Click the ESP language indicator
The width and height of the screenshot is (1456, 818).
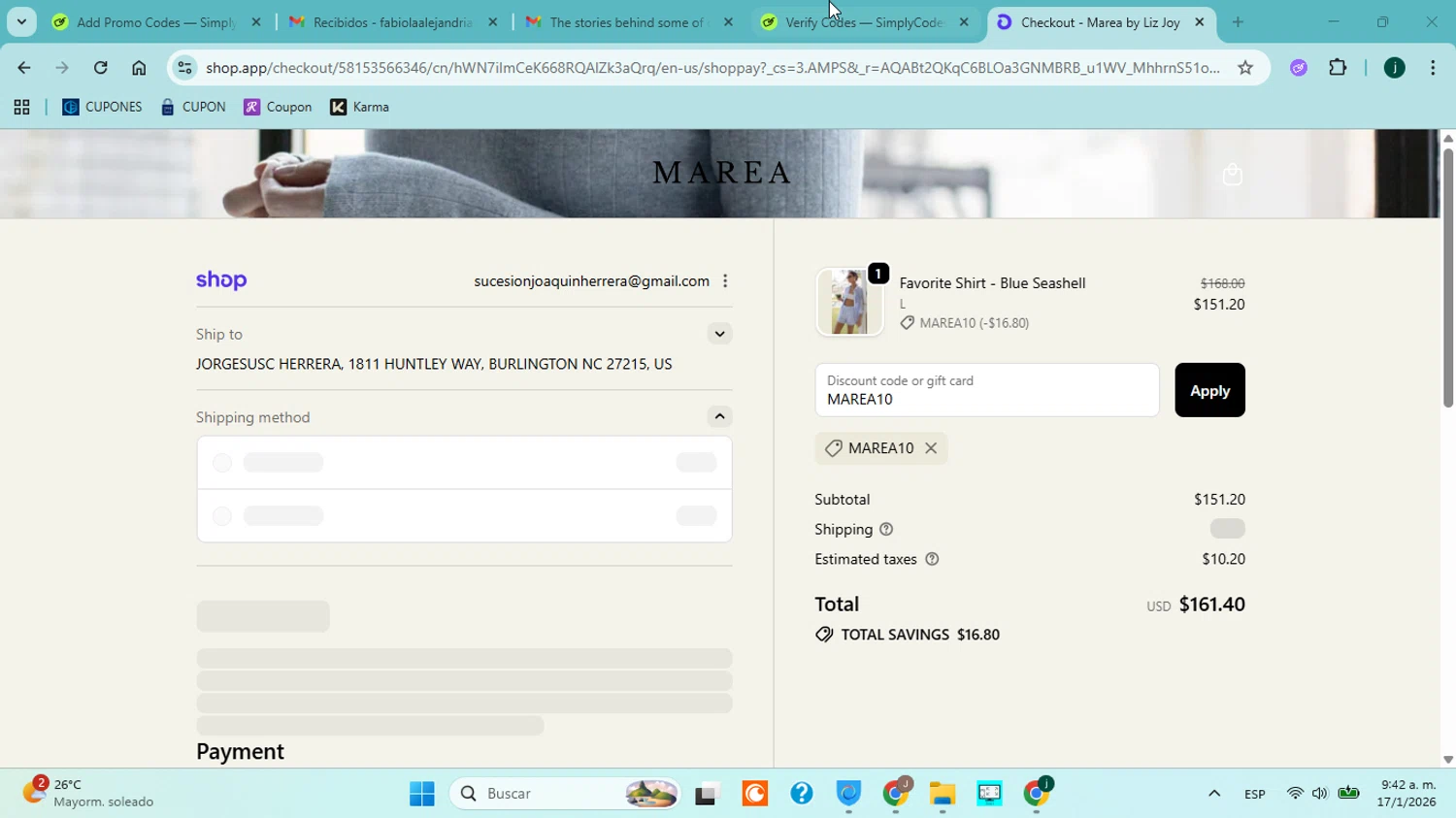[x=1254, y=795]
